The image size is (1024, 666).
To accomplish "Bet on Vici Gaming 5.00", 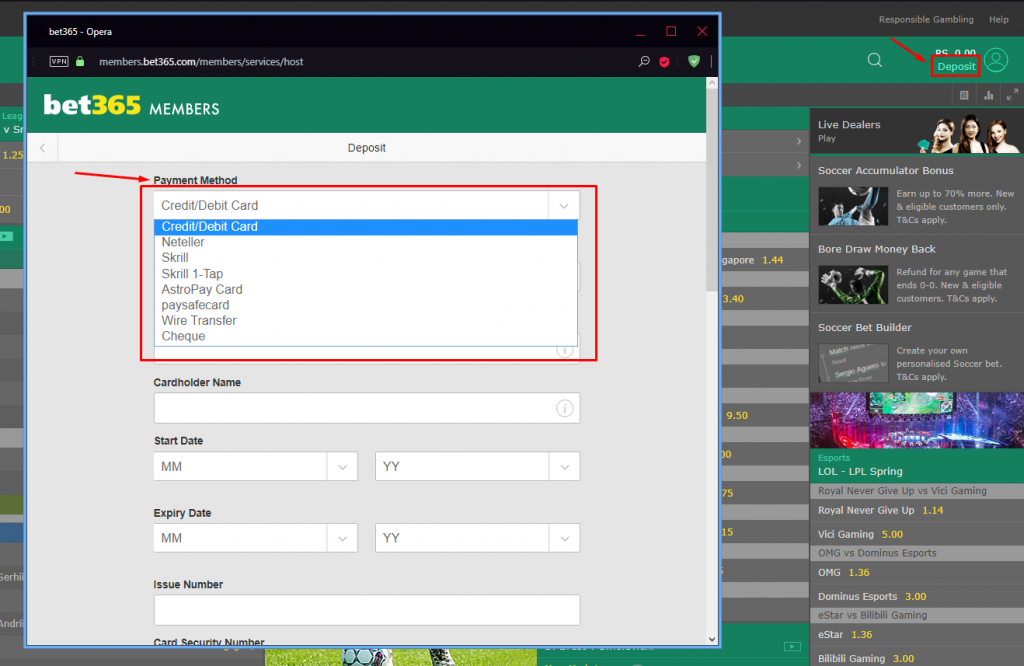I will (917, 534).
